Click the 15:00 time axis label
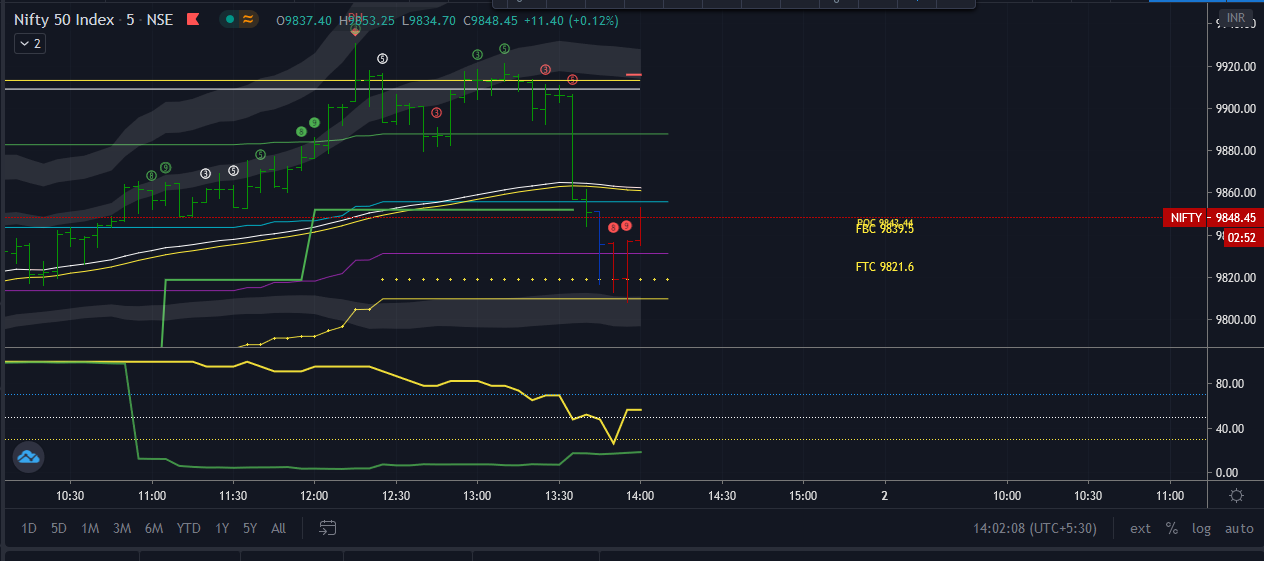 [803, 496]
